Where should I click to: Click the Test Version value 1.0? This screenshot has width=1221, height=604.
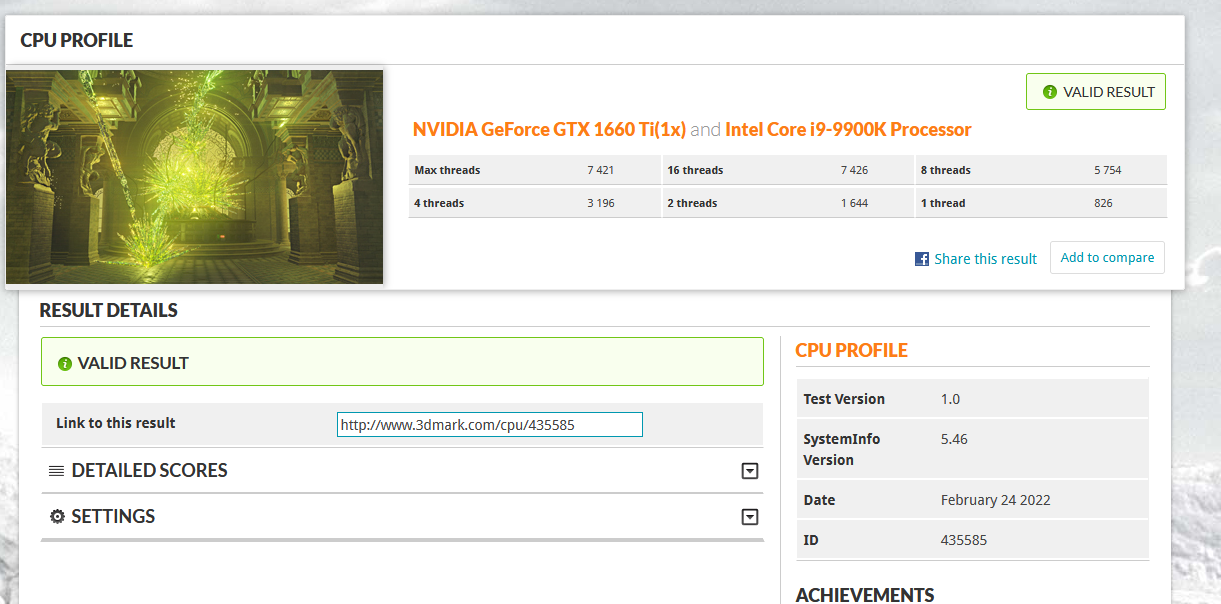coord(950,399)
